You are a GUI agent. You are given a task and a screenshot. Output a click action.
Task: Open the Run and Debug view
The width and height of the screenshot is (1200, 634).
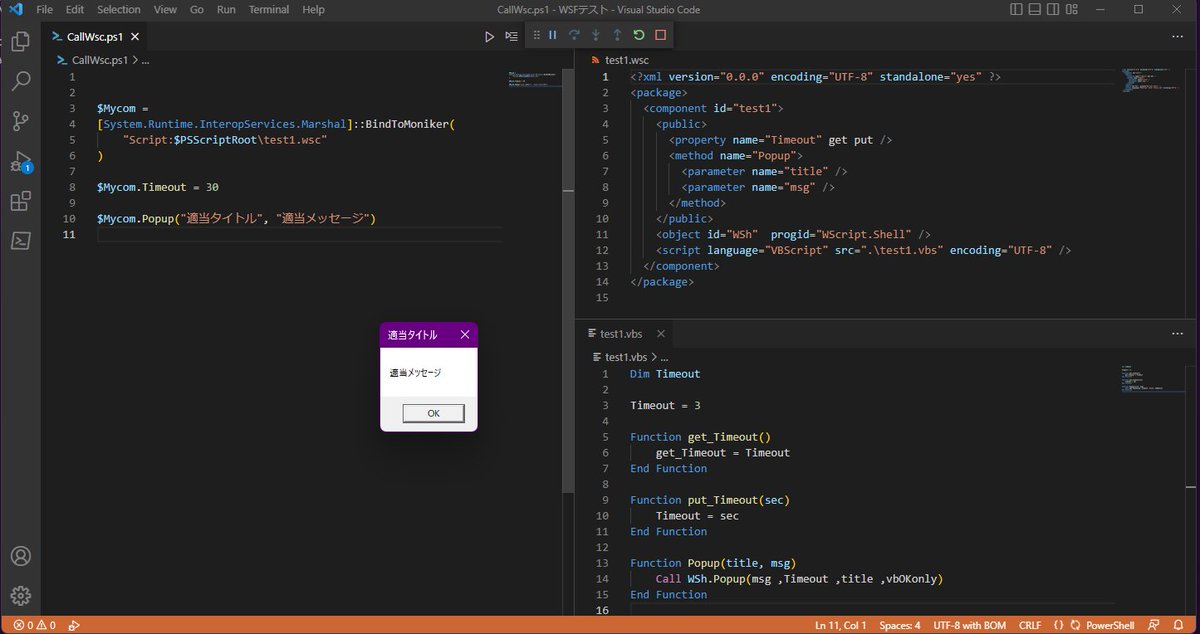(x=20, y=162)
